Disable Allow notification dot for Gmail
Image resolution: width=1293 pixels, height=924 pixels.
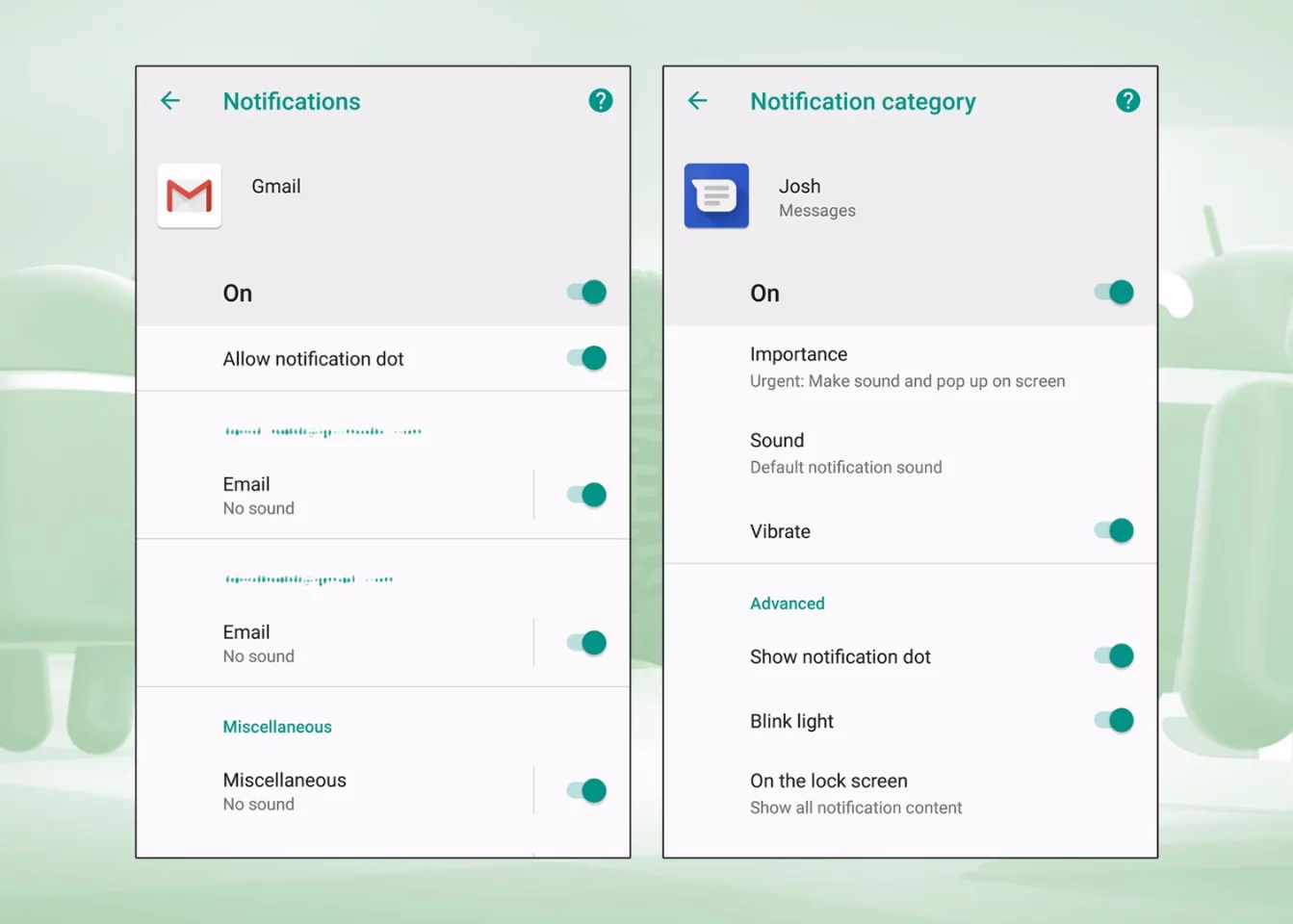click(585, 358)
